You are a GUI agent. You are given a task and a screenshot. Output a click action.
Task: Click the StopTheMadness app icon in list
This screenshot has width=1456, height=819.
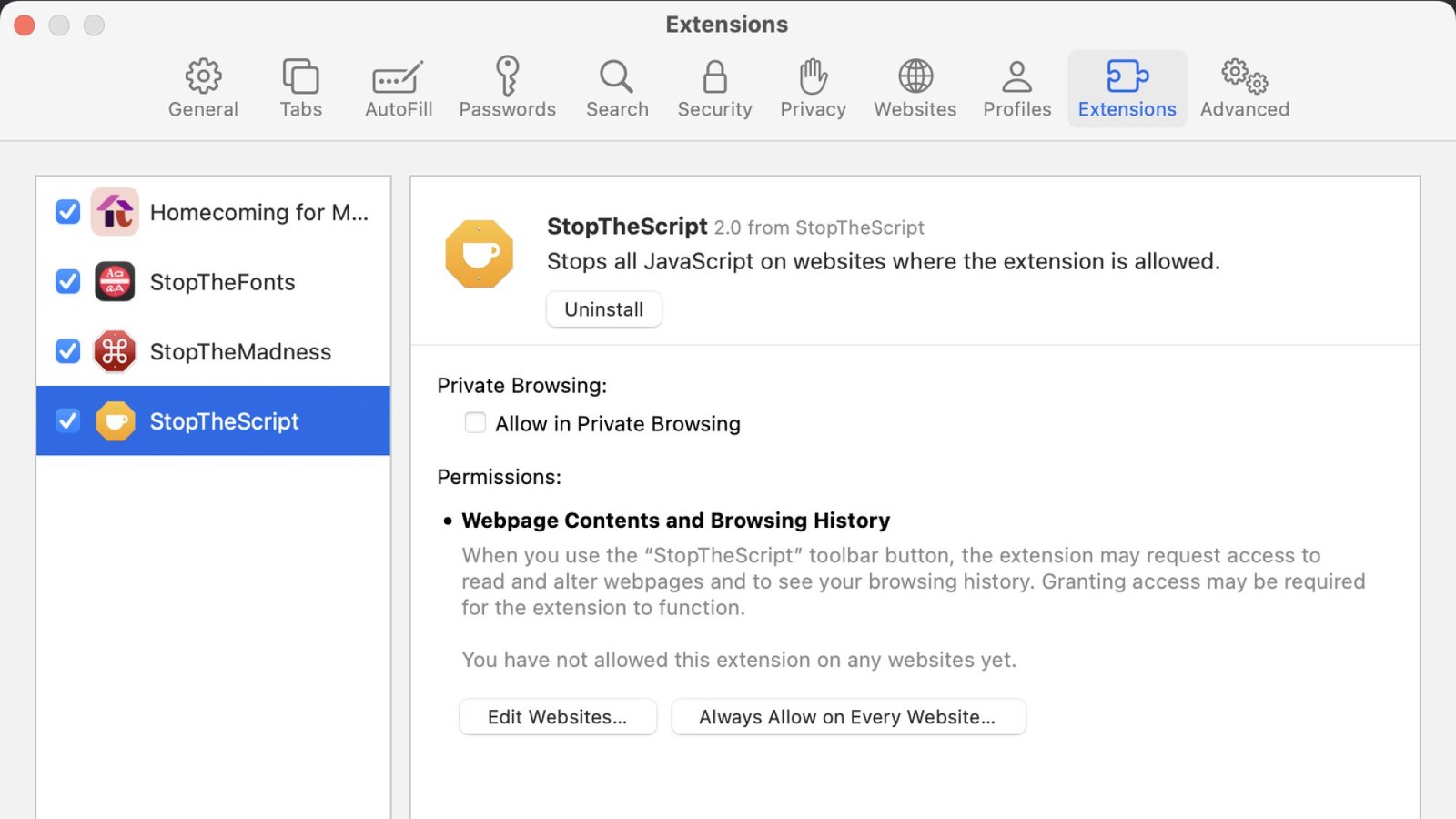coord(115,351)
